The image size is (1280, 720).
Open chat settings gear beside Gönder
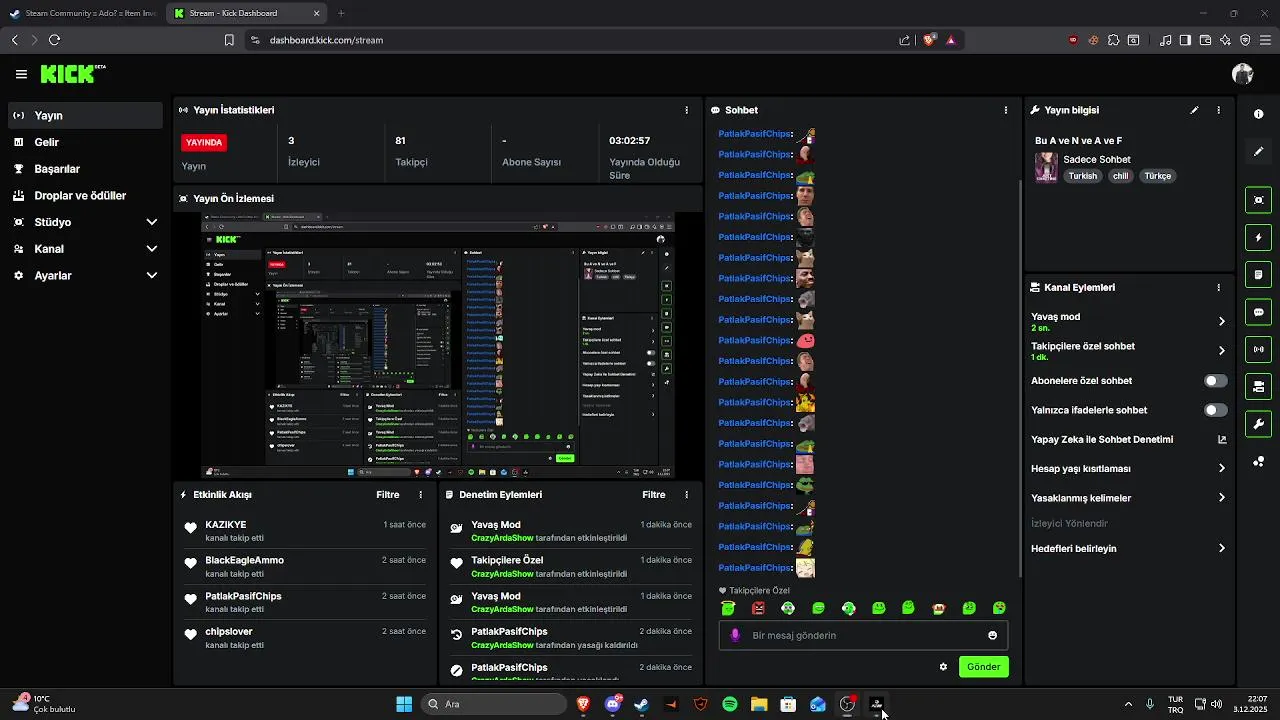click(943, 666)
